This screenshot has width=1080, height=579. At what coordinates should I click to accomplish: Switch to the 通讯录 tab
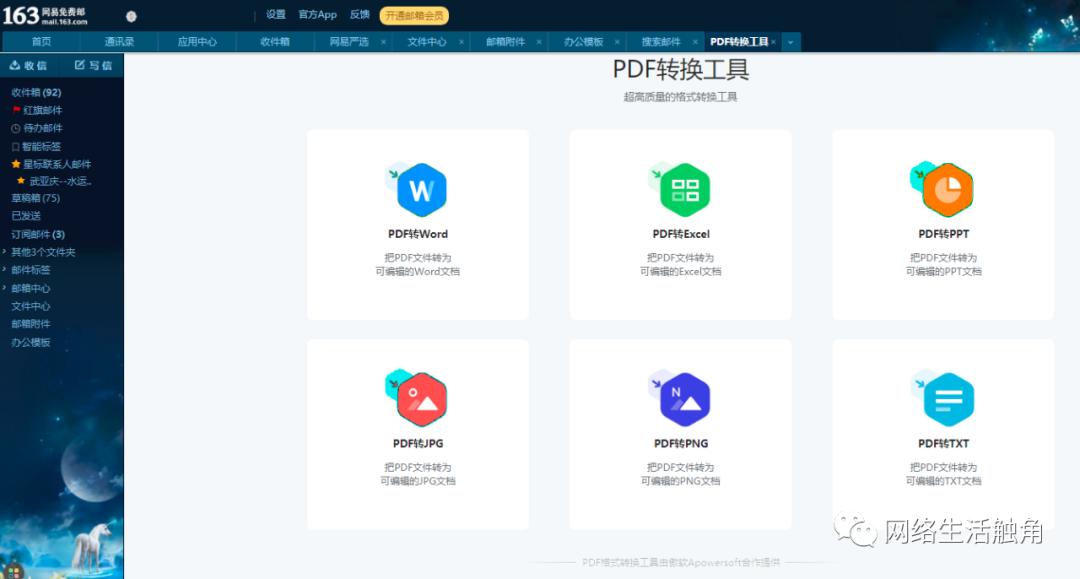coord(119,42)
